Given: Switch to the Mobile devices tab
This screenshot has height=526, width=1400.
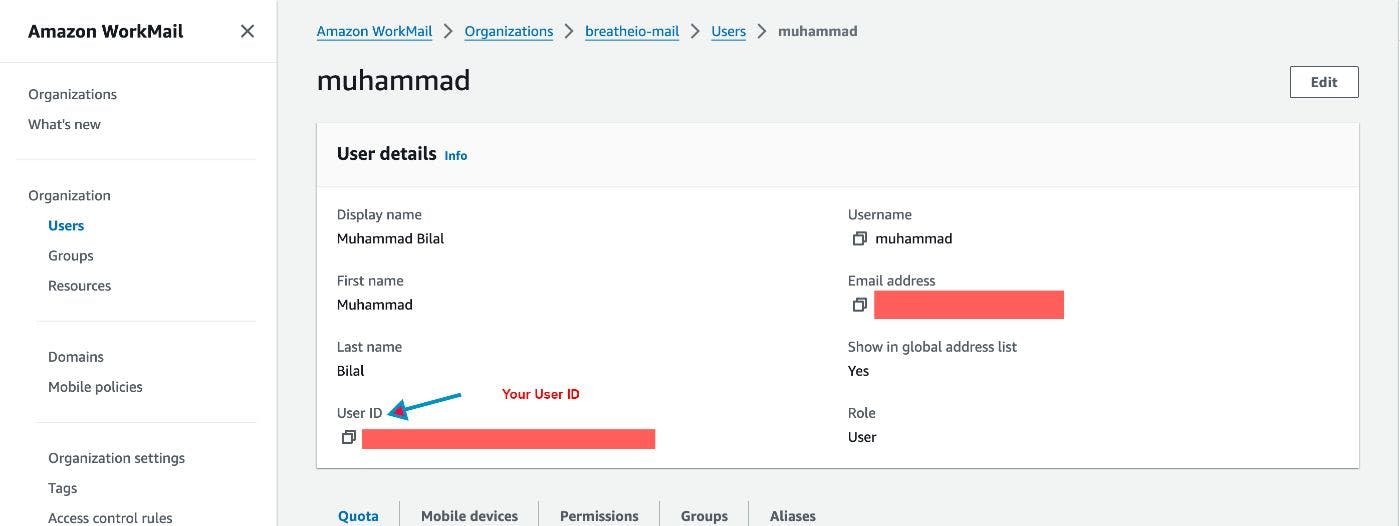Looking at the screenshot, I should [x=469, y=516].
